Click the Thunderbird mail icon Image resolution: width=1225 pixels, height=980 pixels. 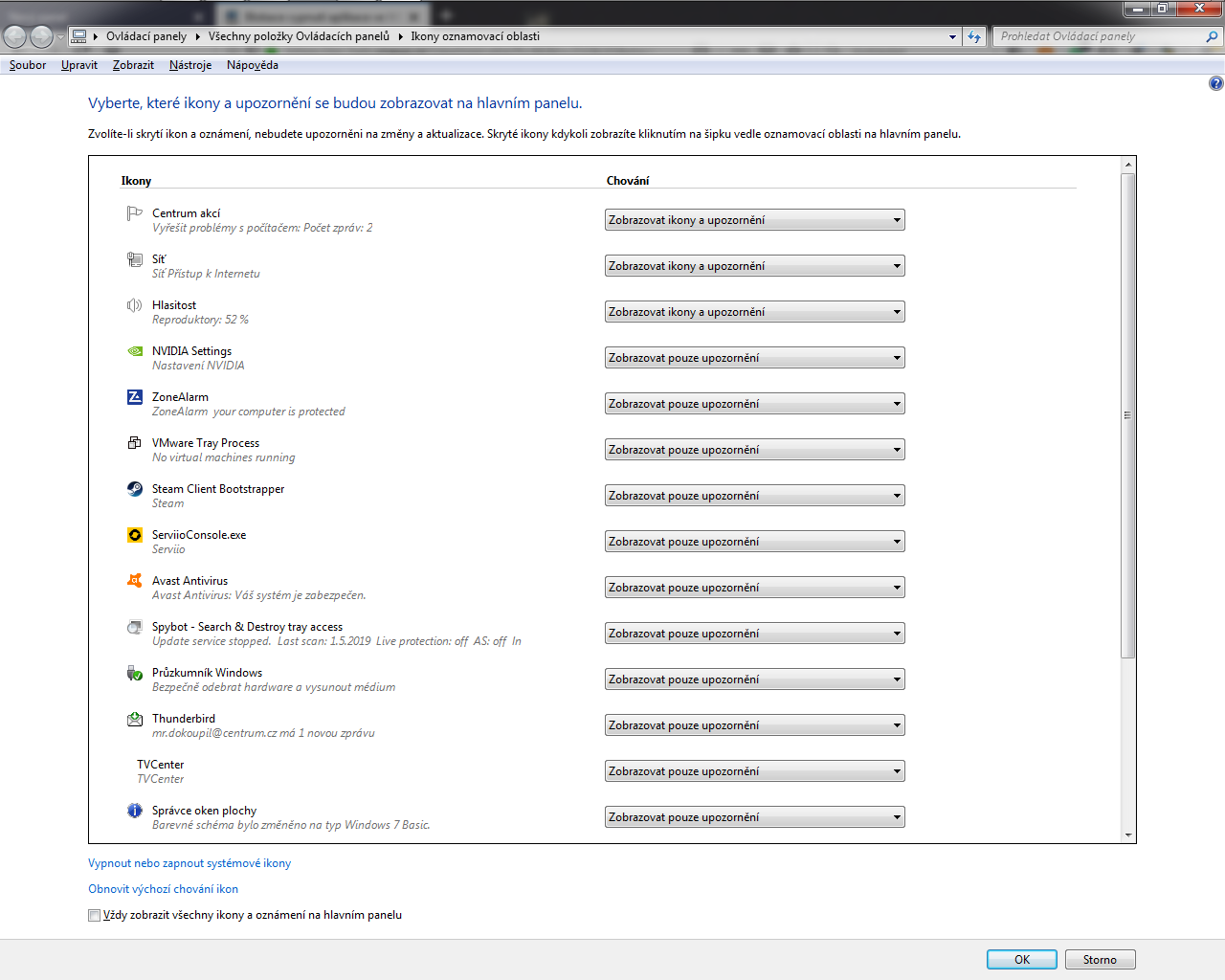tap(135, 719)
